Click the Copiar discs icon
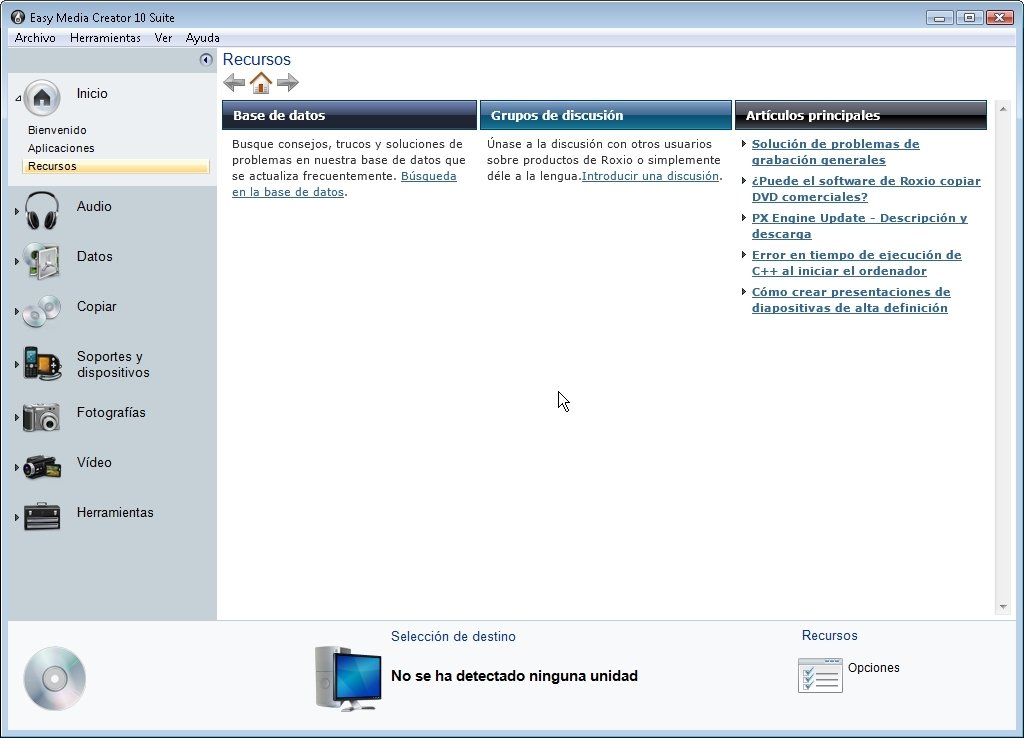1024x738 pixels. 42,311
